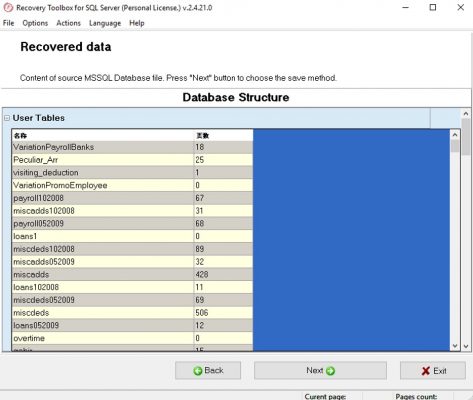Collapse the User Tables section
This screenshot has width=473, height=400.
coord(7,118)
